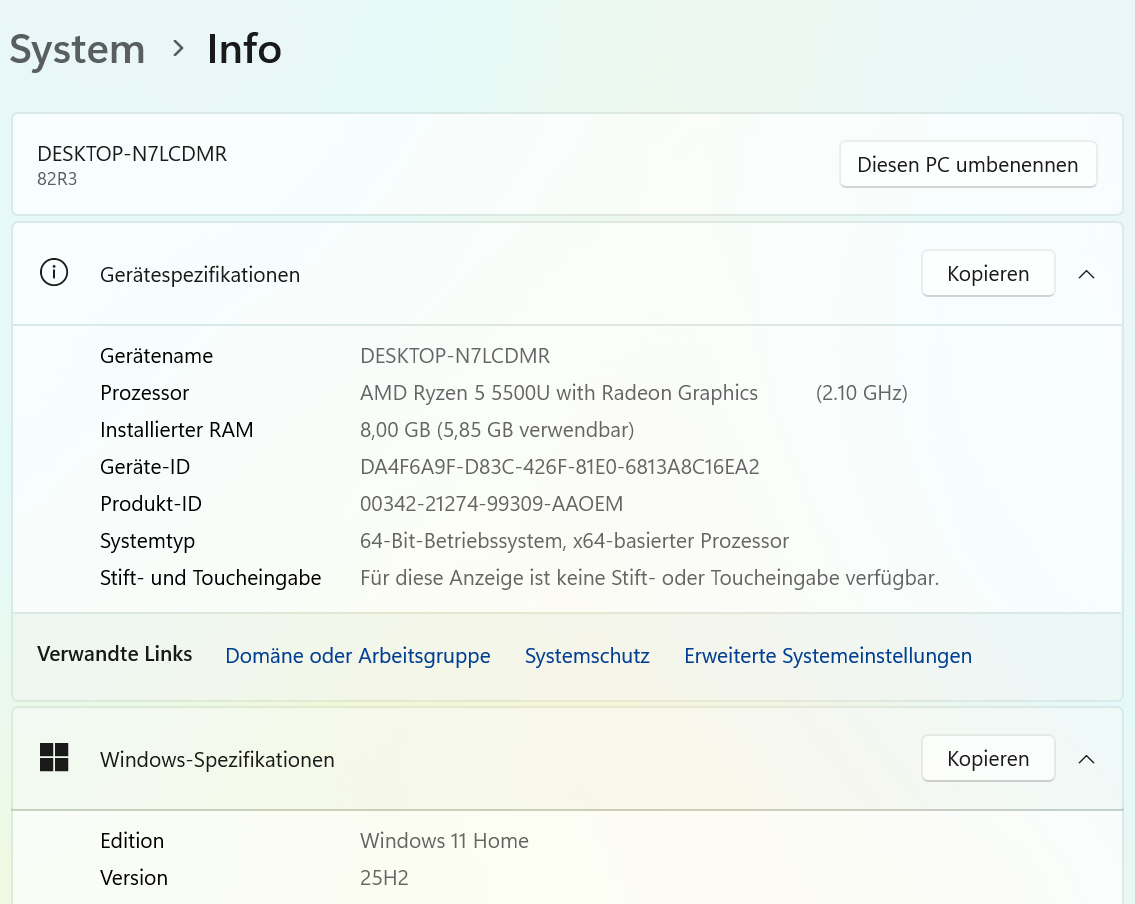This screenshot has height=904, width=1135.
Task: Open Domäne oder Arbeitsgruppe link
Action: (358, 656)
